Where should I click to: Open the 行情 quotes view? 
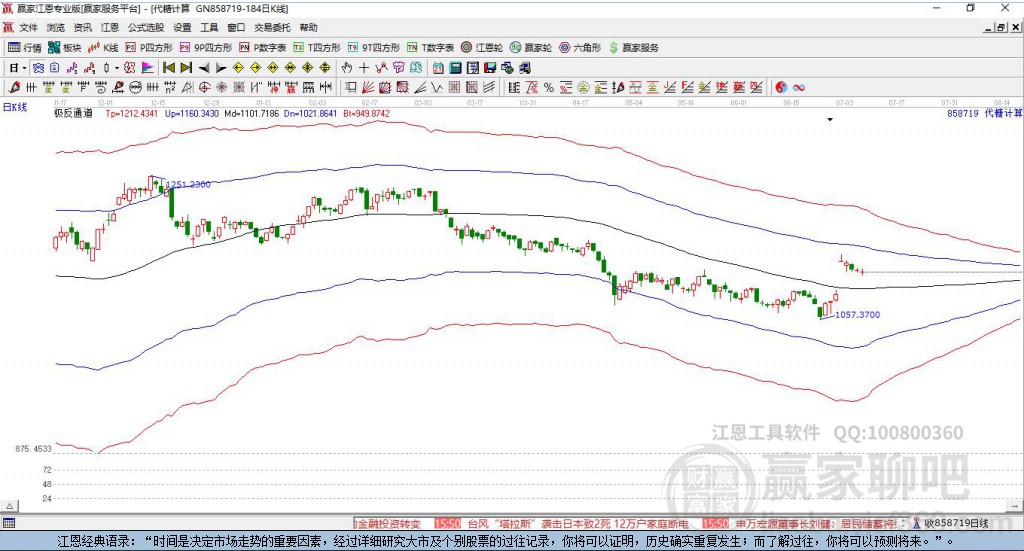pos(24,48)
